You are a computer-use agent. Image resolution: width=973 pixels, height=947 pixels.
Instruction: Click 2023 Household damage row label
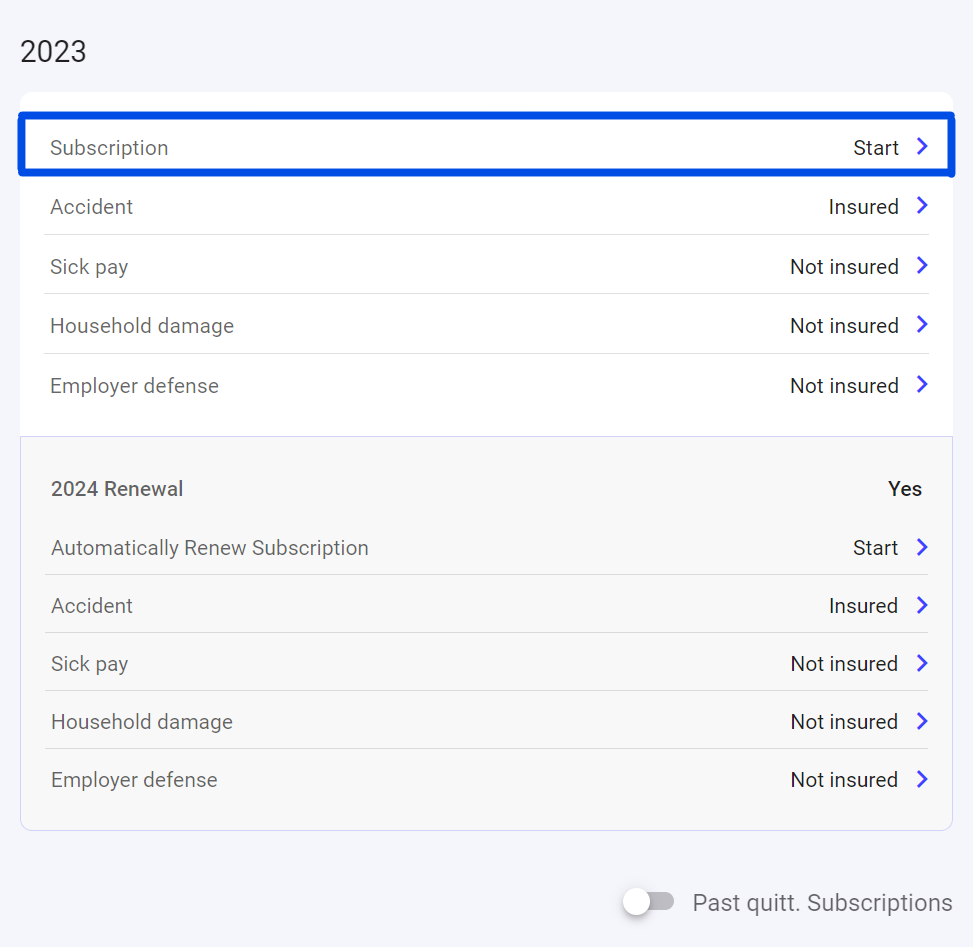142,326
